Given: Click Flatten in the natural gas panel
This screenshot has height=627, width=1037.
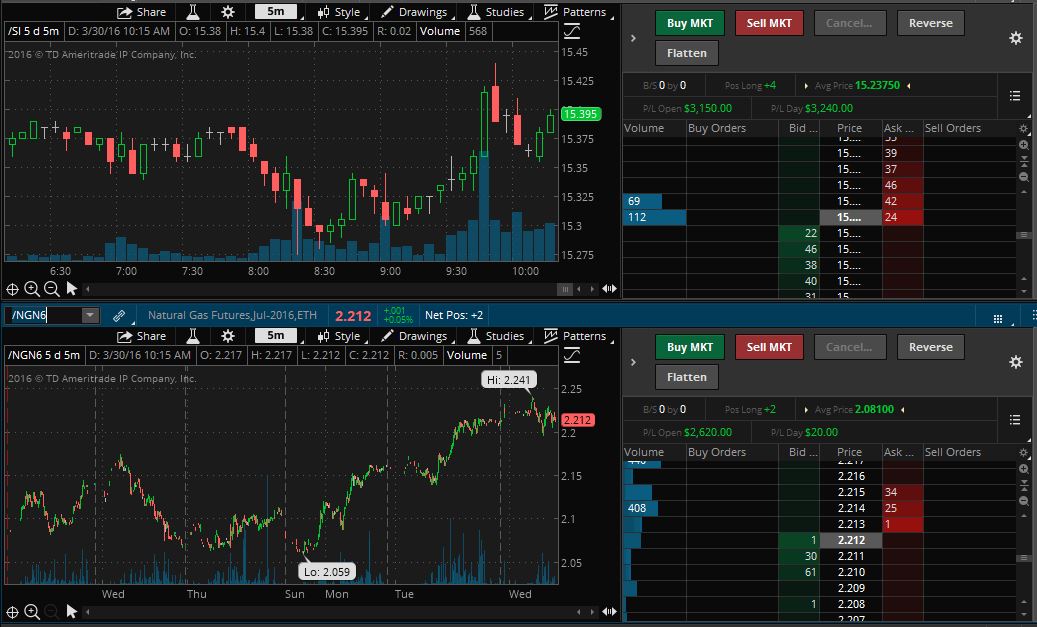Looking at the screenshot, I should click(x=686, y=377).
